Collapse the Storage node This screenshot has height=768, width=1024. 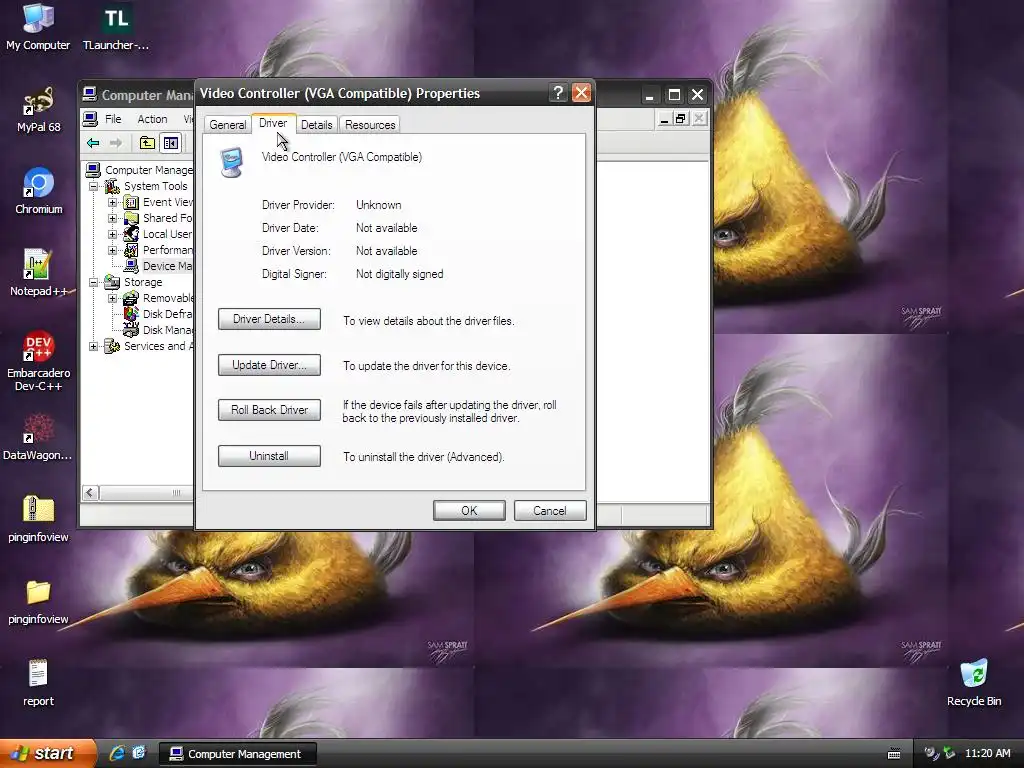tap(94, 283)
